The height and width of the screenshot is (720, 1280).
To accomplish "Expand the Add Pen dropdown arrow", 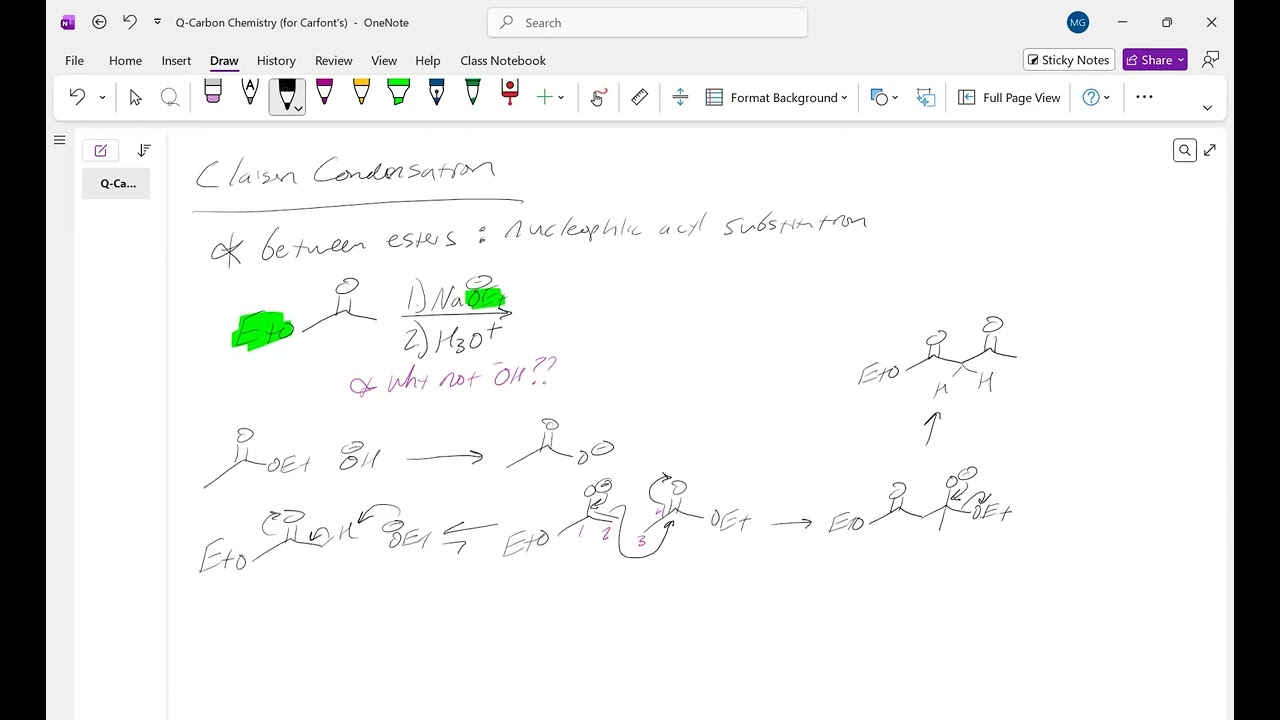I will click(561, 97).
